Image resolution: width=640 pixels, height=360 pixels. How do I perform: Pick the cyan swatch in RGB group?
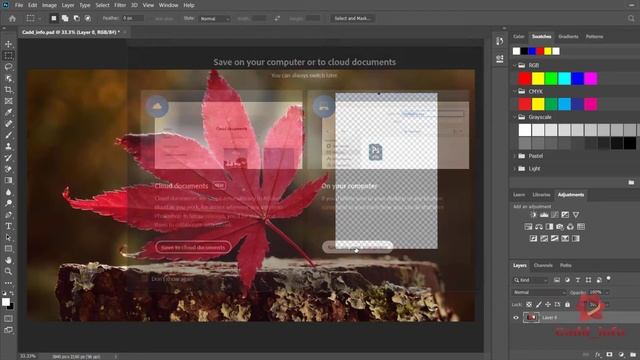(564, 78)
